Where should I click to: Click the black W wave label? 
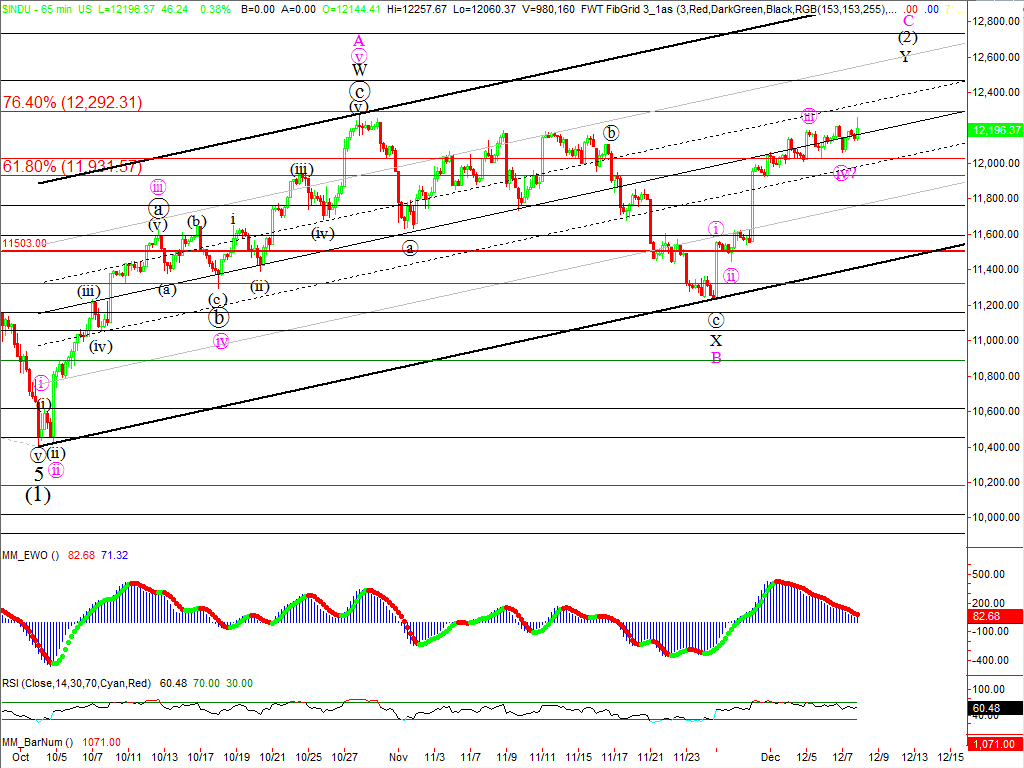pyautogui.click(x=359, y=70)
